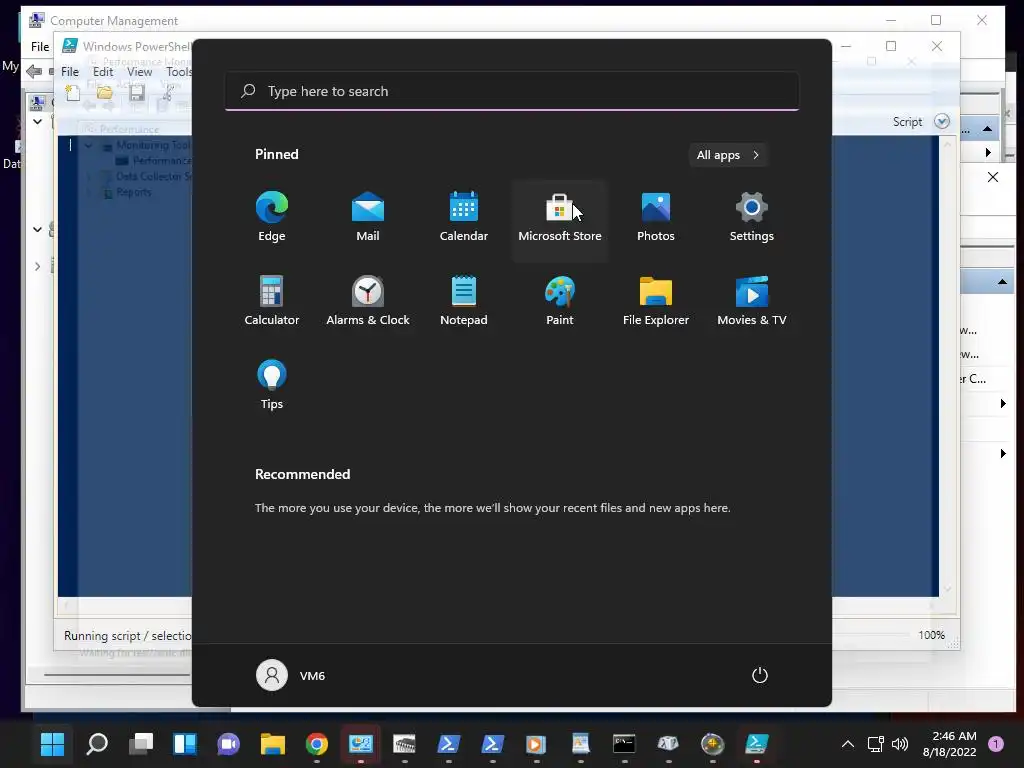The height and width of the screenshot is (768, 1024).
Task: Open the clock showing 2:46 AM
Action: pyautogui.click(x=950, y=743)
